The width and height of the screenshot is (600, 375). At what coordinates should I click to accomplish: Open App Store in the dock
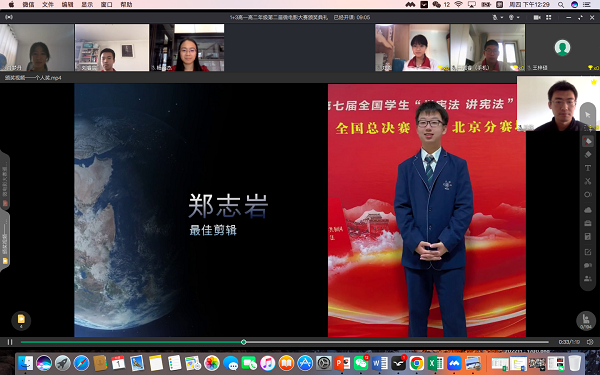pyautogui.click(x=305, y=363)
